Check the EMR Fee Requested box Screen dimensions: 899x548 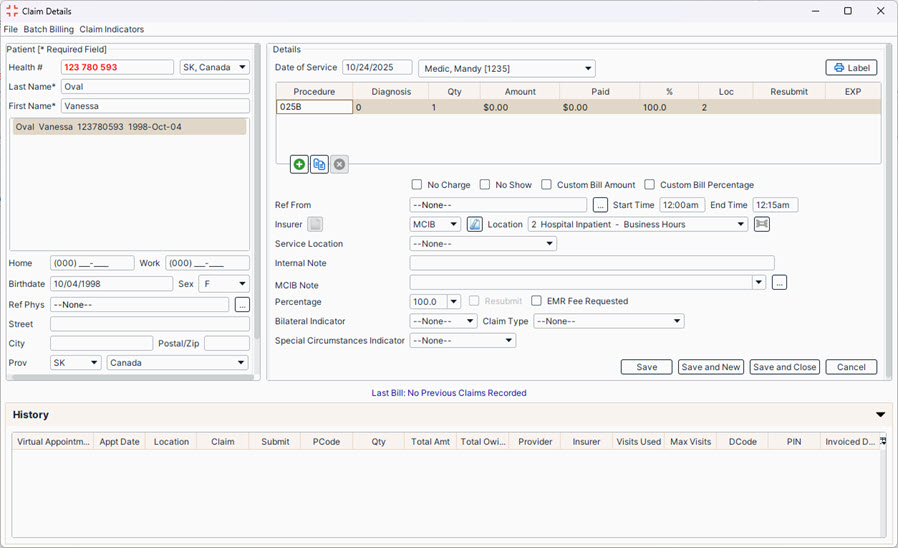(537, 301)
